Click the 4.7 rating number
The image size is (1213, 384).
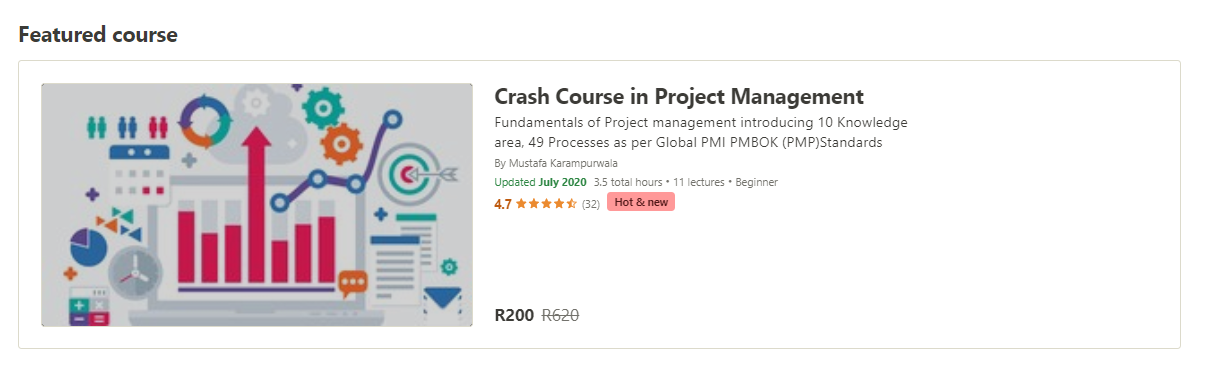pos(503,203)
